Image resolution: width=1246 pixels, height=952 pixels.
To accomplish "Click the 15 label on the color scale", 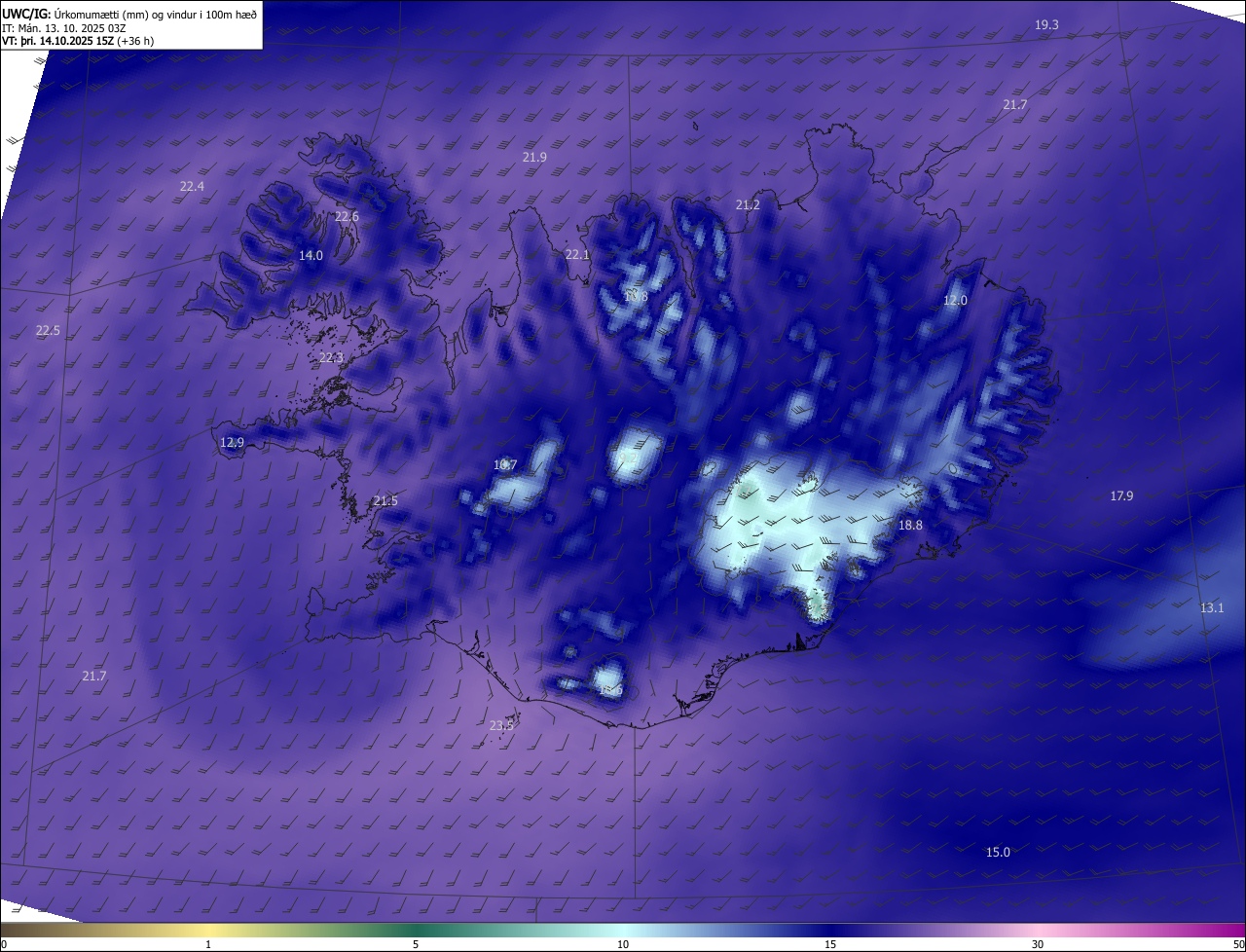I will 830,944.
